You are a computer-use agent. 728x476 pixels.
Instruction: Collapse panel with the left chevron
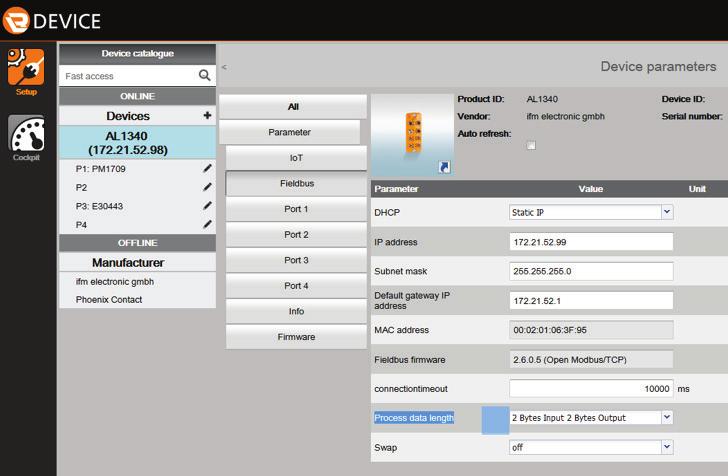(x=224, y=67)
